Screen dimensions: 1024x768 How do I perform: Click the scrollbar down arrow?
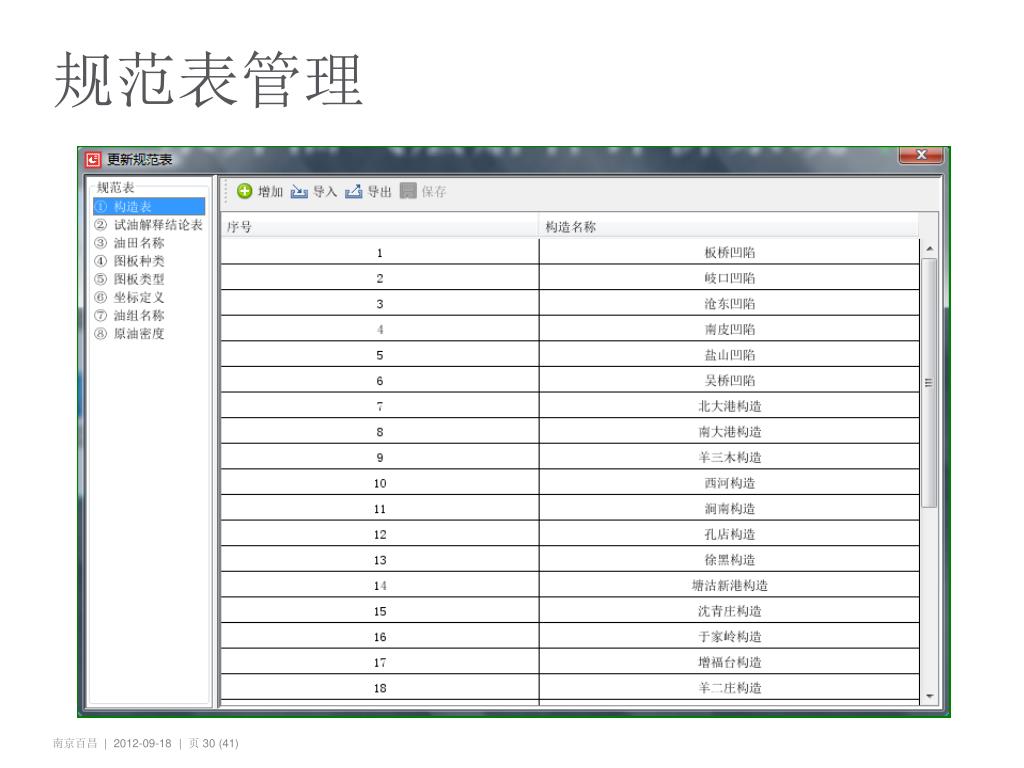click(929, 696)
